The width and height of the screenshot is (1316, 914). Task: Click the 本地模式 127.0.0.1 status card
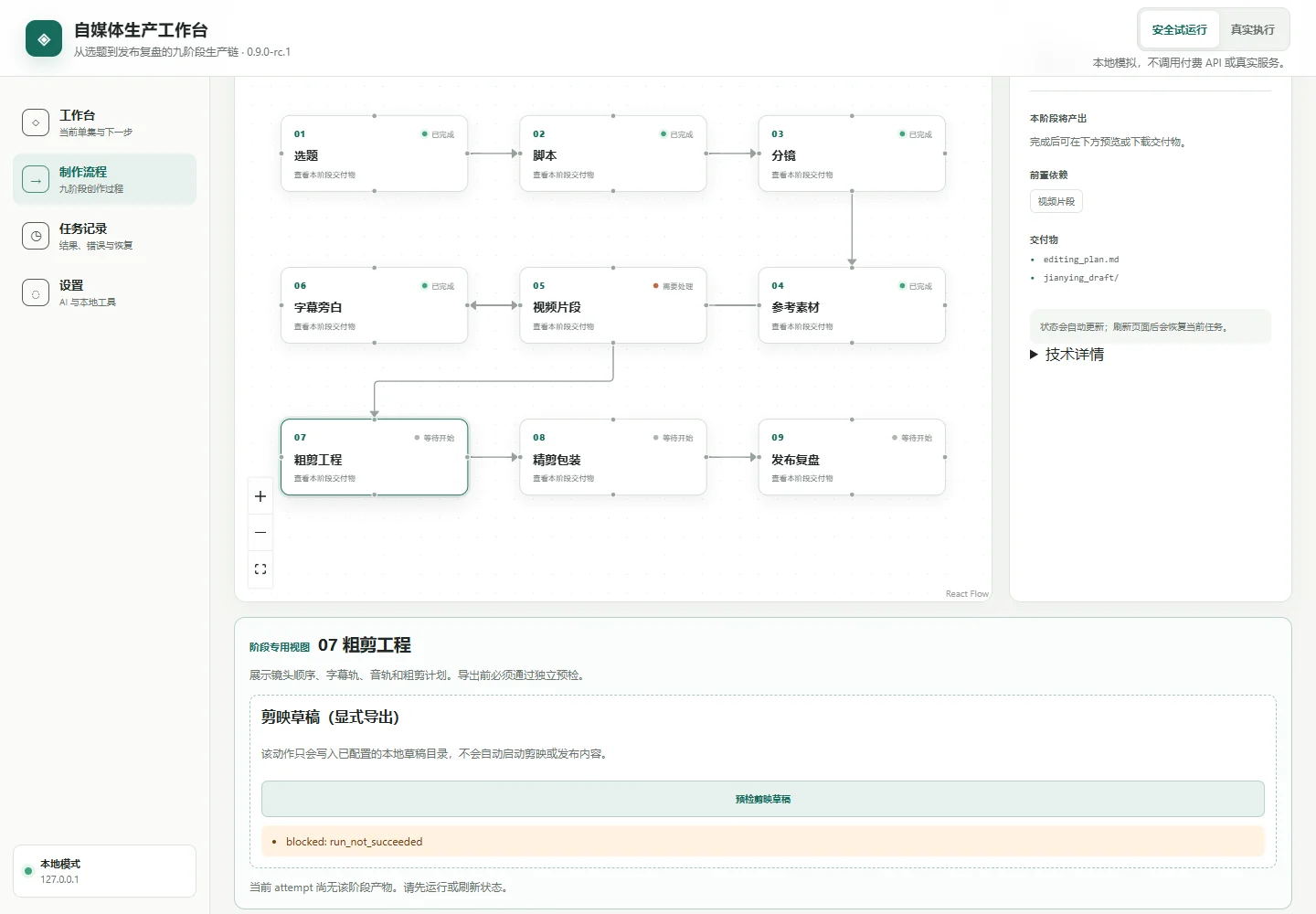point(105,871)
